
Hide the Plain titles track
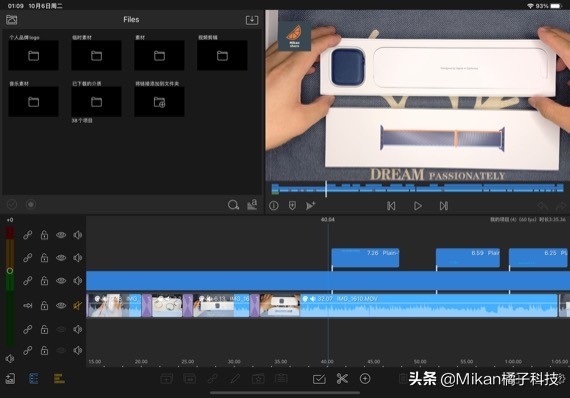61,258
